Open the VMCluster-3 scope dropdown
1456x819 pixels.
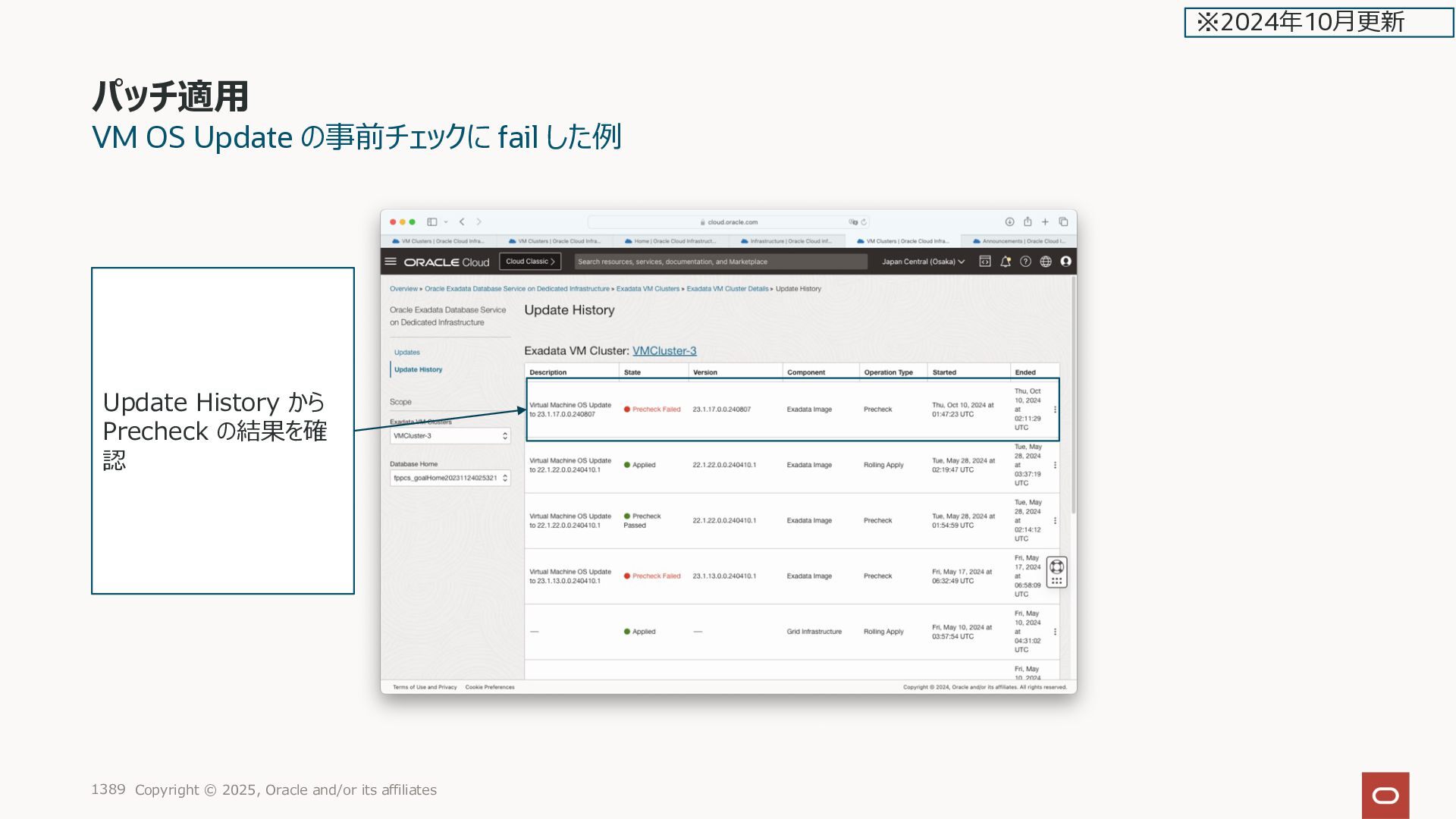click(450, 436)
